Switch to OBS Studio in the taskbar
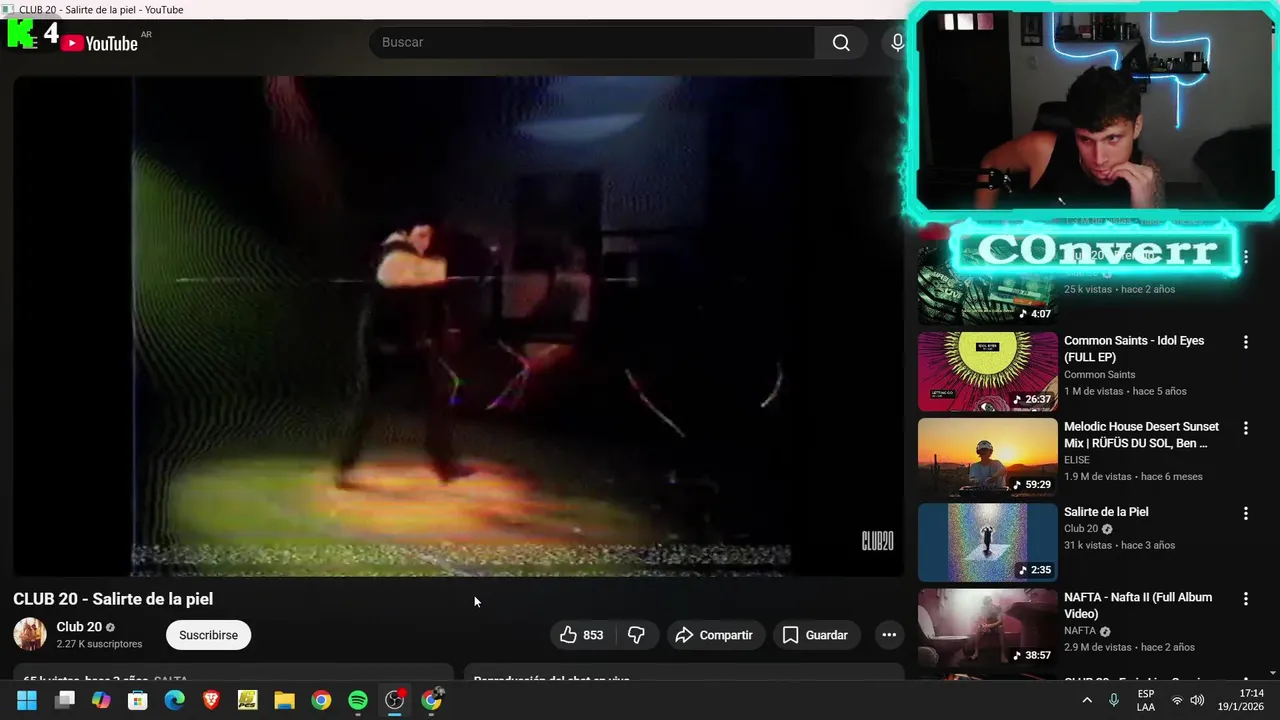Viewport: 1280px width, 720px height. (x=395, y=700)
